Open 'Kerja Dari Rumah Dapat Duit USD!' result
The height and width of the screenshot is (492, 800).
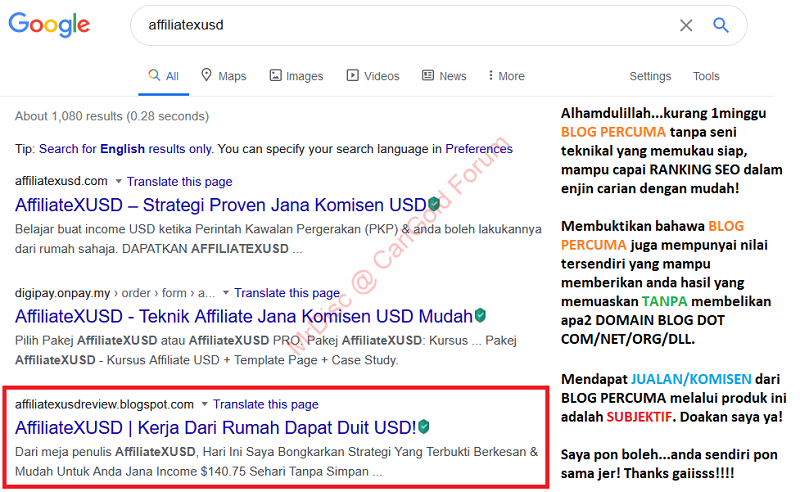[x=215, y=428]
